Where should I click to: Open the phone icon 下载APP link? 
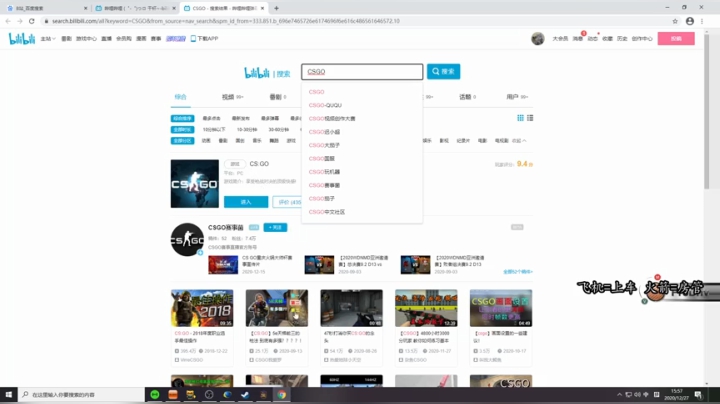pos(204,39)
